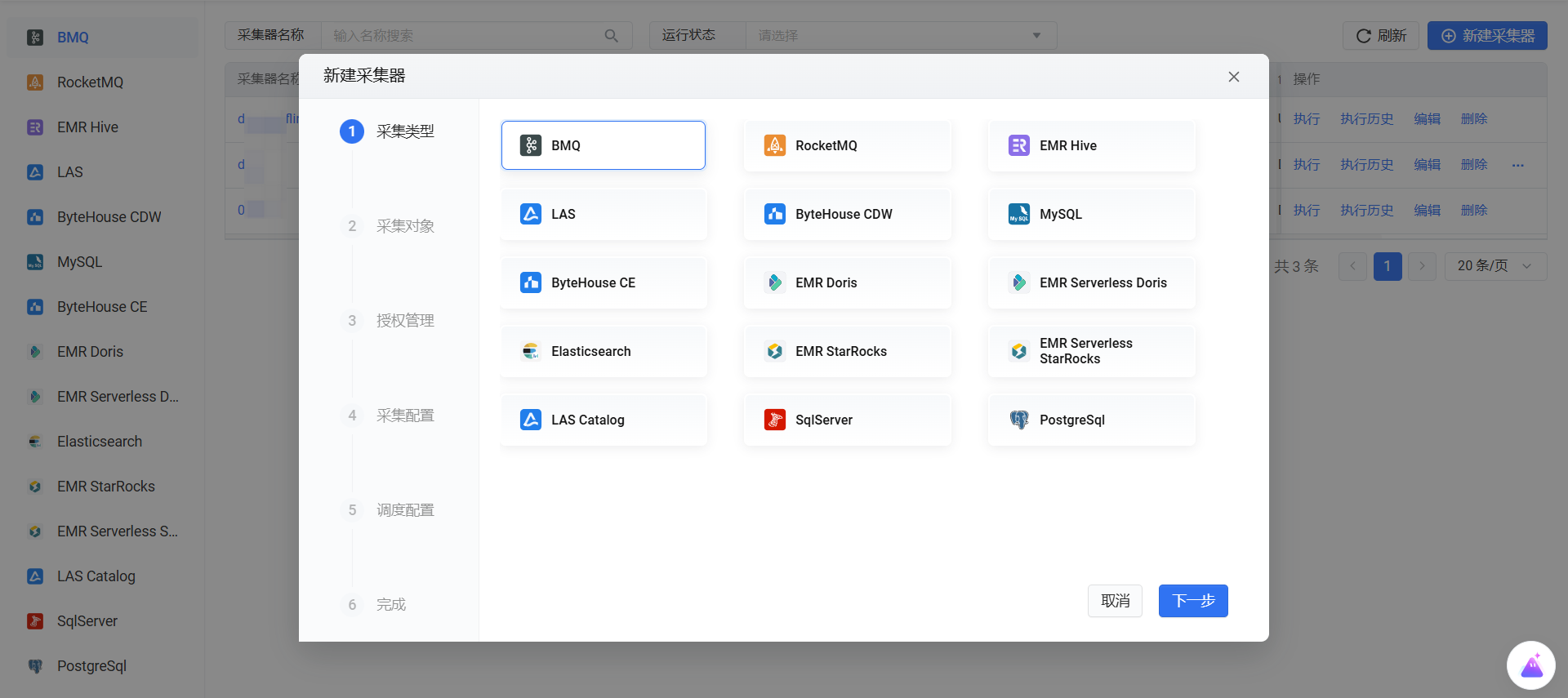1568x698 pixels.
Task: Pick the EMR Hive card in dialog
Action: [x=1091, y=145]
